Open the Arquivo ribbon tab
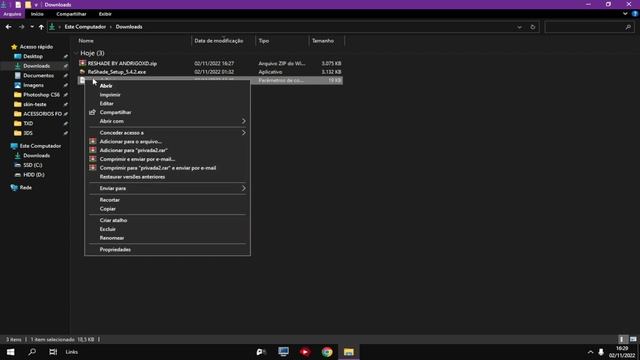The width and height of the screenshot is (640, 360). point(12,14)
